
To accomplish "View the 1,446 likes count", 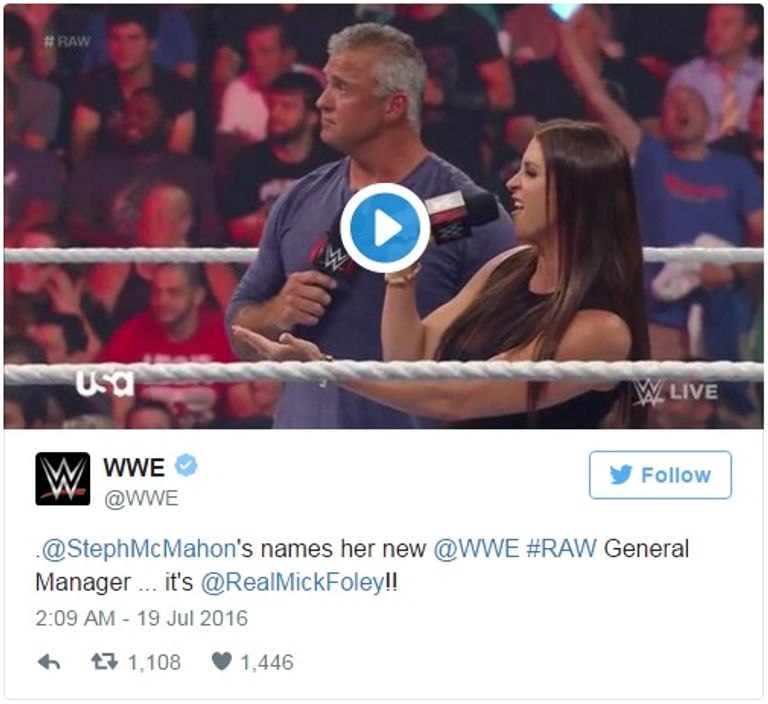I will [x=267, y=662].
